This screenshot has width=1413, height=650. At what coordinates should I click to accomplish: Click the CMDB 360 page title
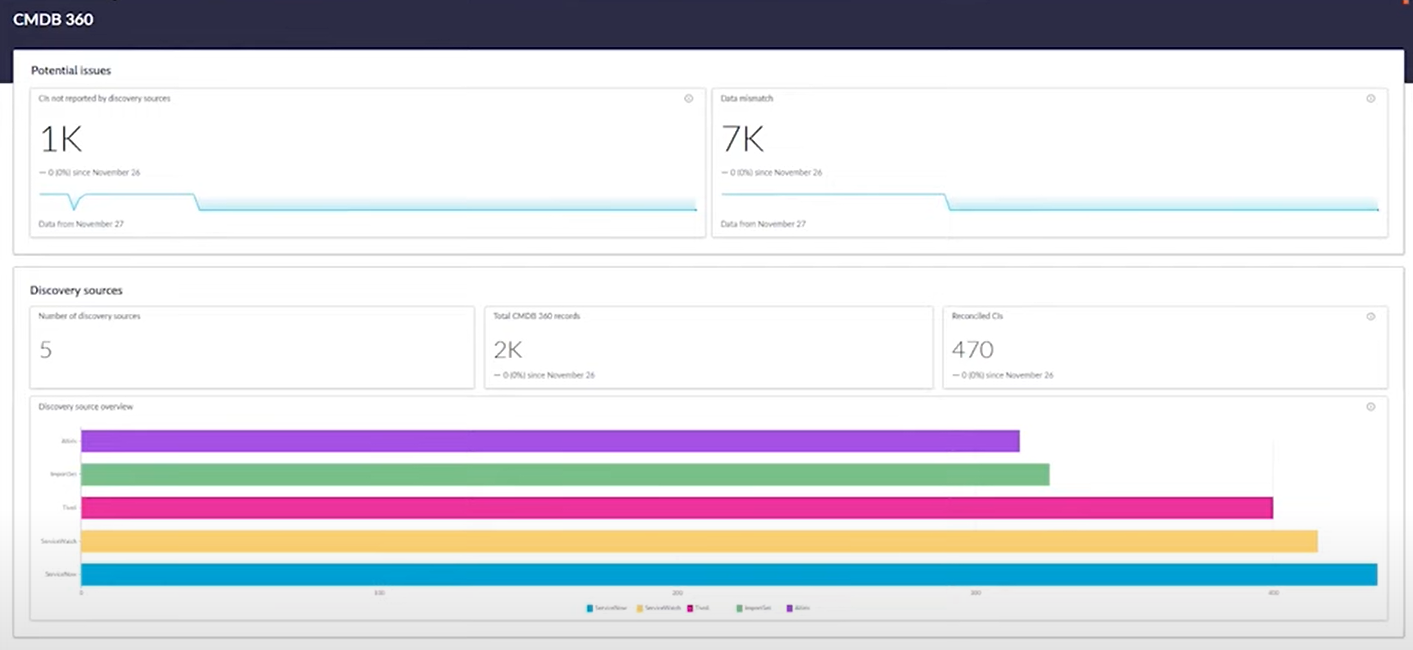pos(53,19)
